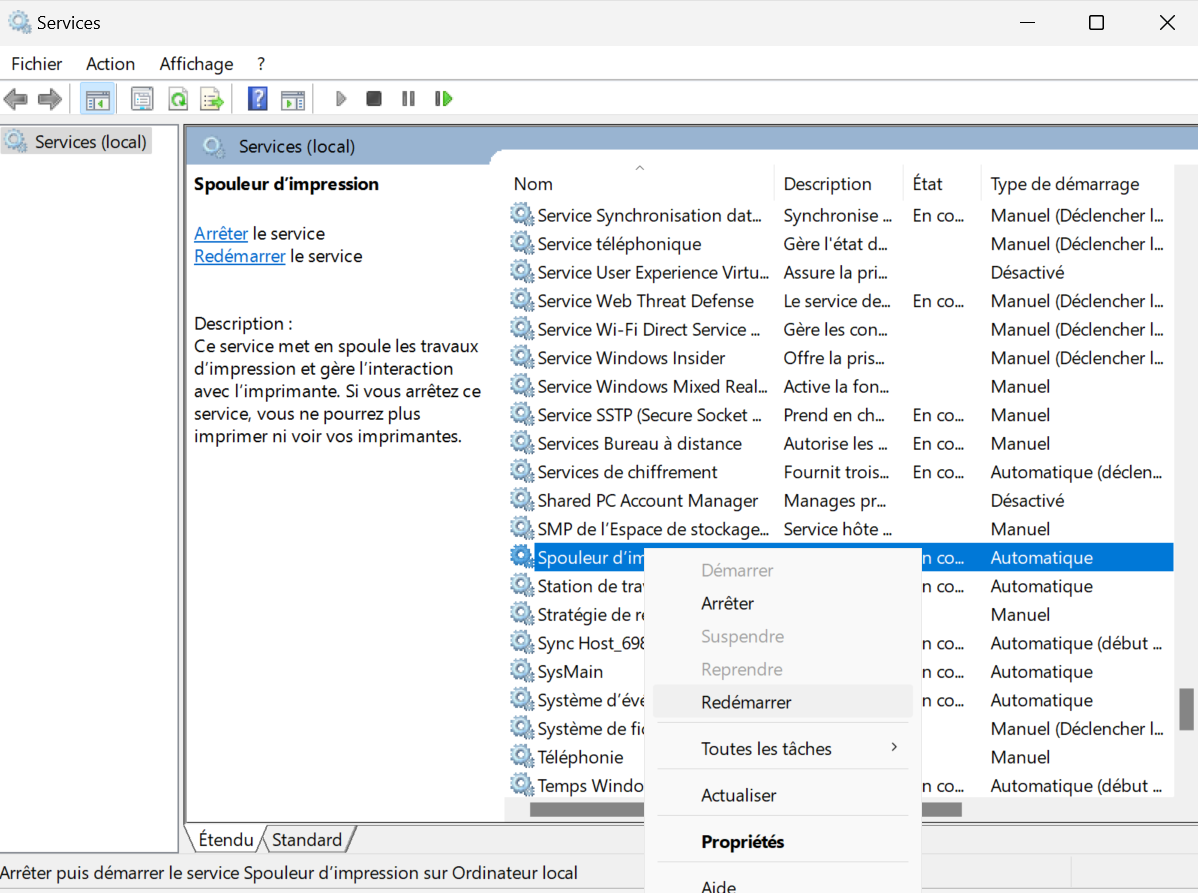Switch to the Standard tab
Viewport: 1198px width, 893px height.
pyautogui.click(x=307, y=840)
